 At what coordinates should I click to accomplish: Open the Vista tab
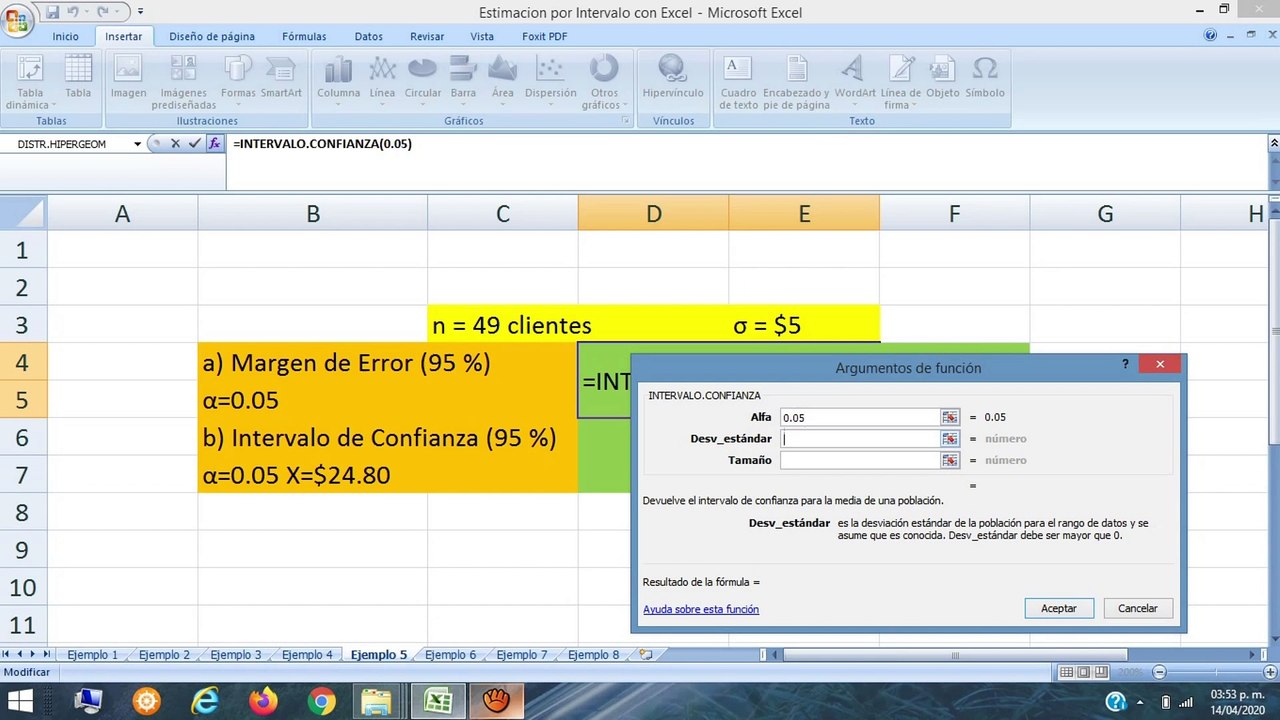click(482, 36)
